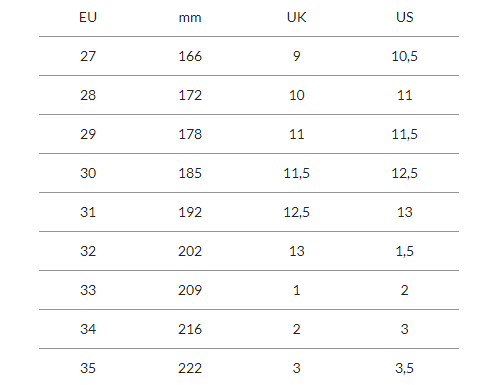Click the US column header
487x385 pixels.
(x=405, y=17)
